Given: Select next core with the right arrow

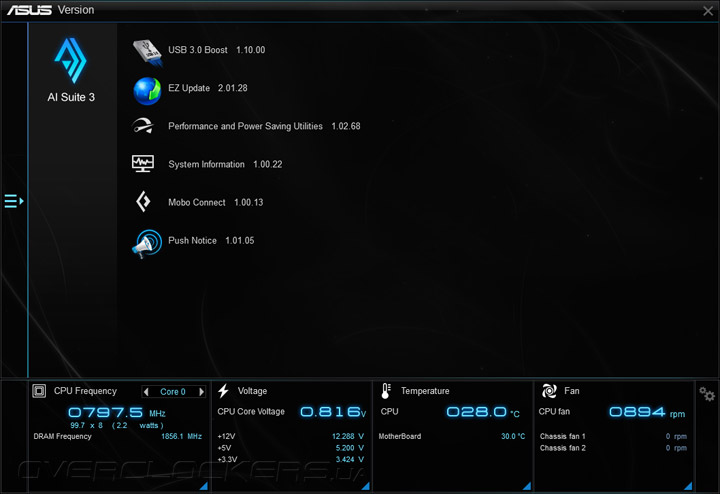Looking at the screenshot, I should coord(201,392).
